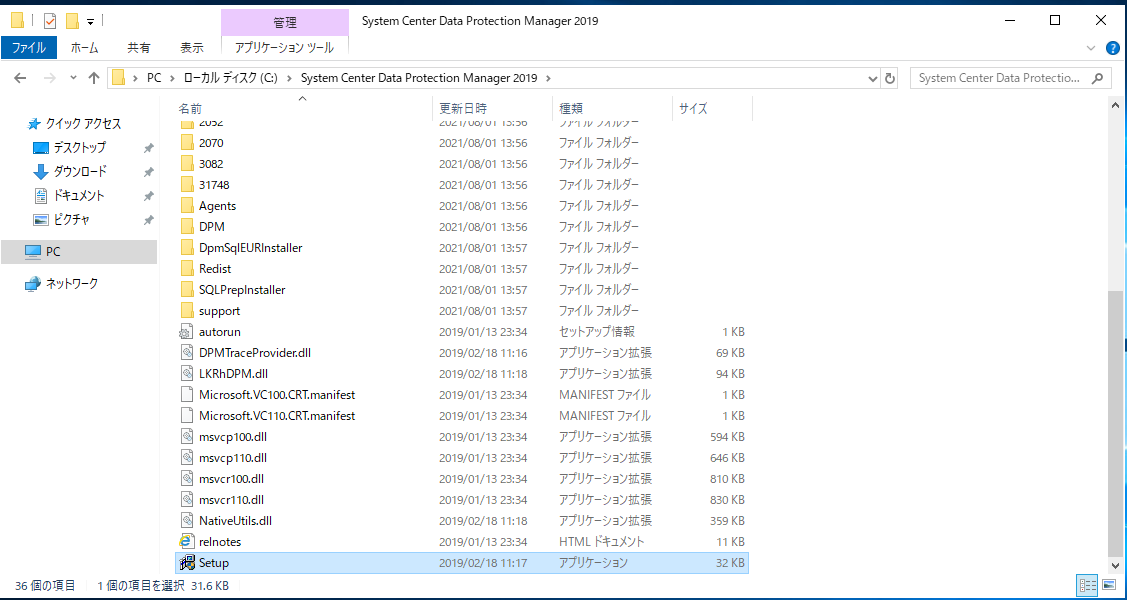Screen dimensions: 1127x600
Task: Select the SQLPrepInstaller folder icon
Action: (187, 290)
